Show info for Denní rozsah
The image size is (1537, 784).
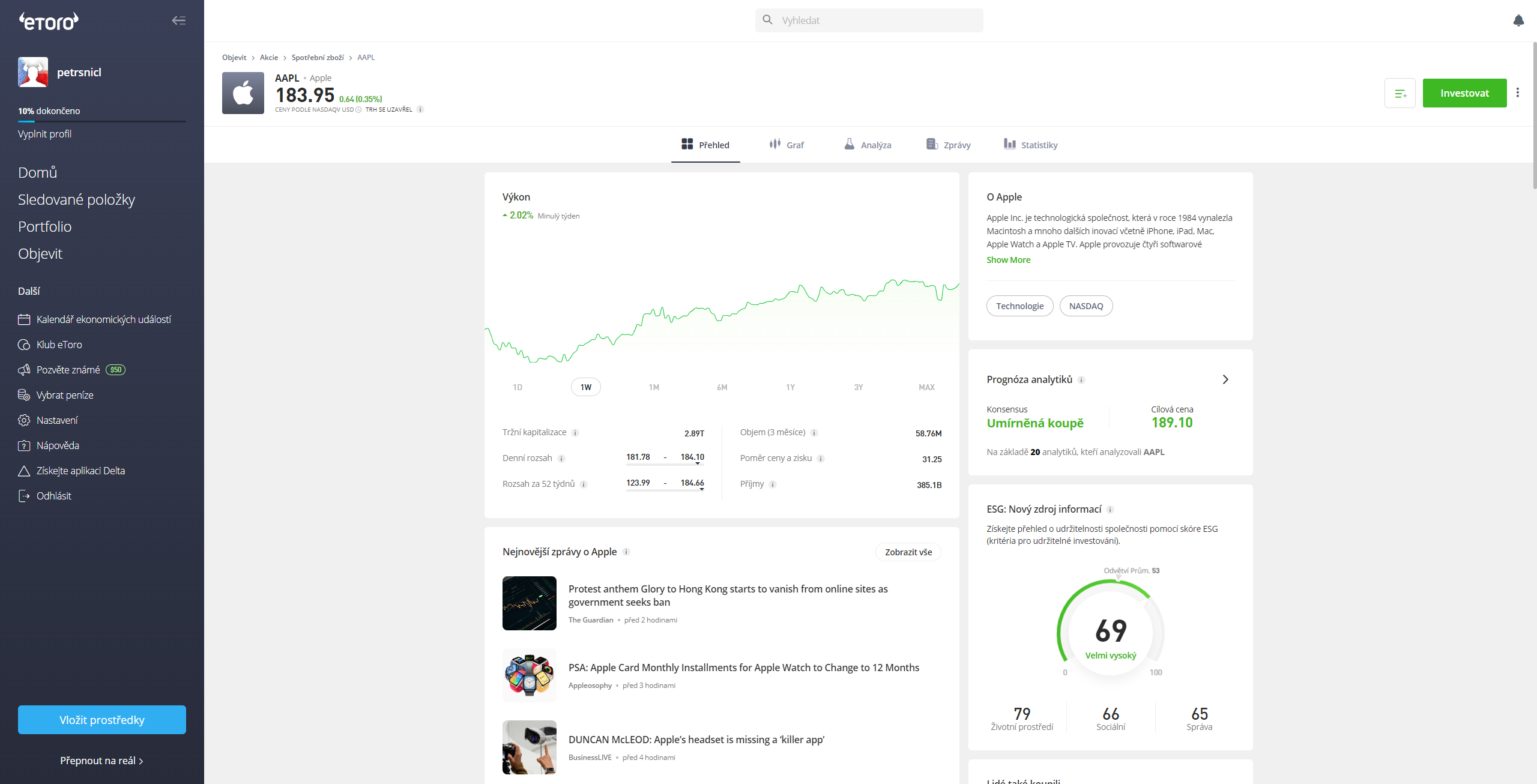click(561, 459)
